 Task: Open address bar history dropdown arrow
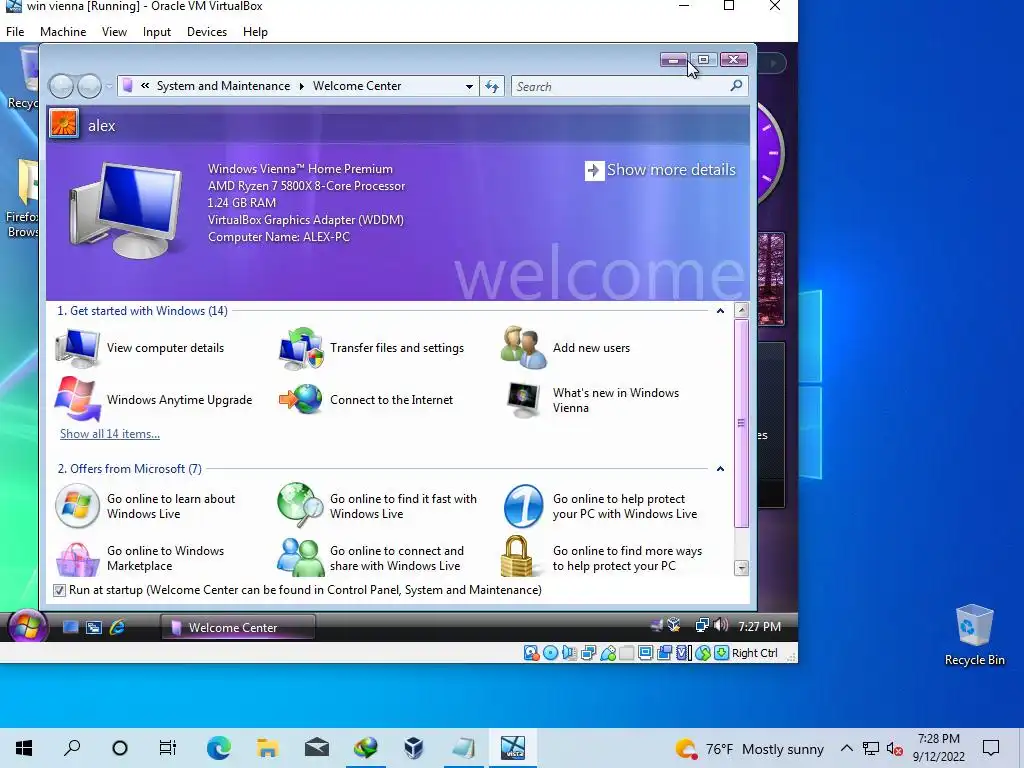click(469, 86)
